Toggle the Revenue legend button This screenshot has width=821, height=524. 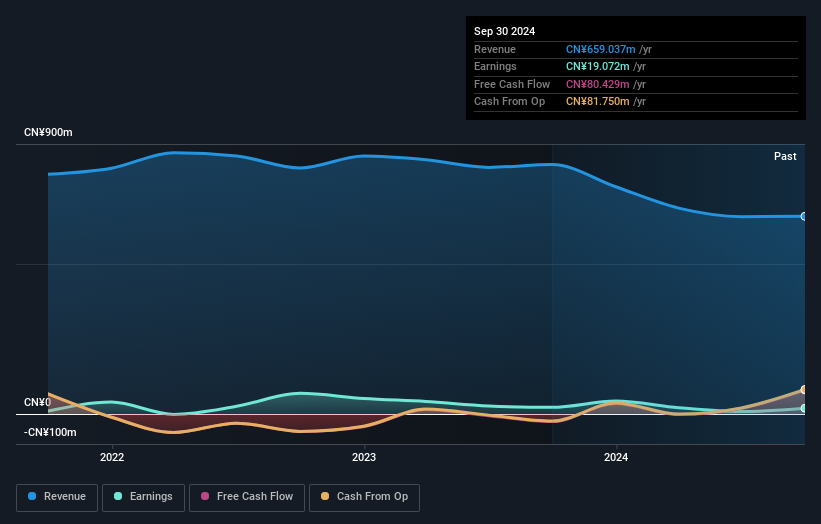tap(57, 497)
